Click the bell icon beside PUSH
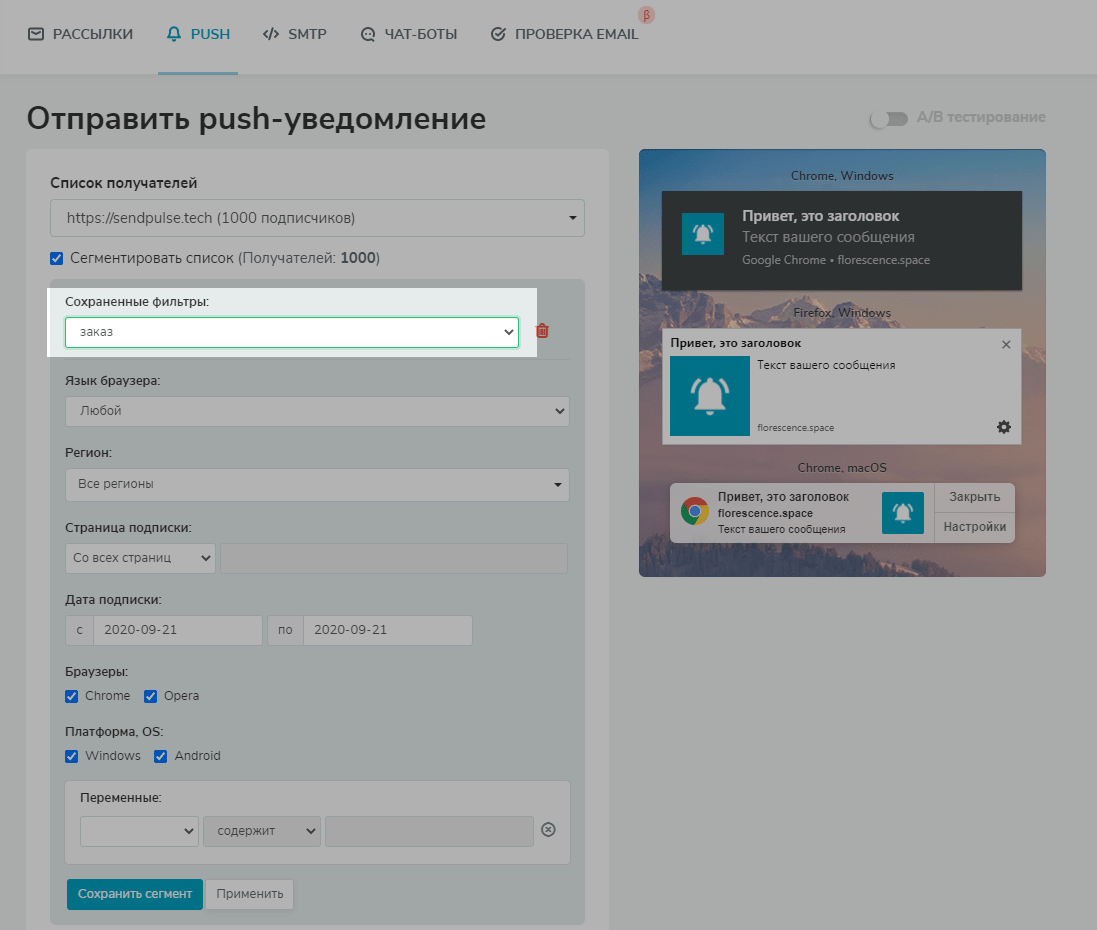The image size is (1097, 930). [174, 34]
